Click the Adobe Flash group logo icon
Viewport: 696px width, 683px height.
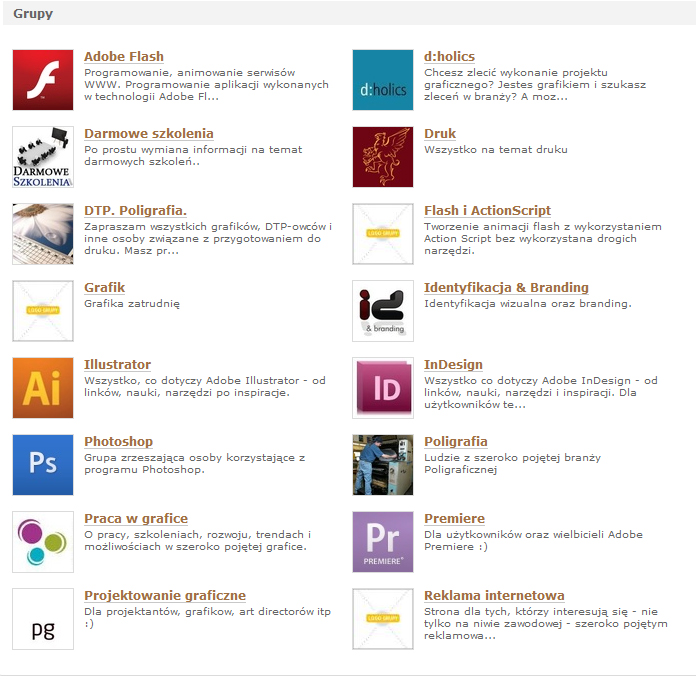(43, 80)
